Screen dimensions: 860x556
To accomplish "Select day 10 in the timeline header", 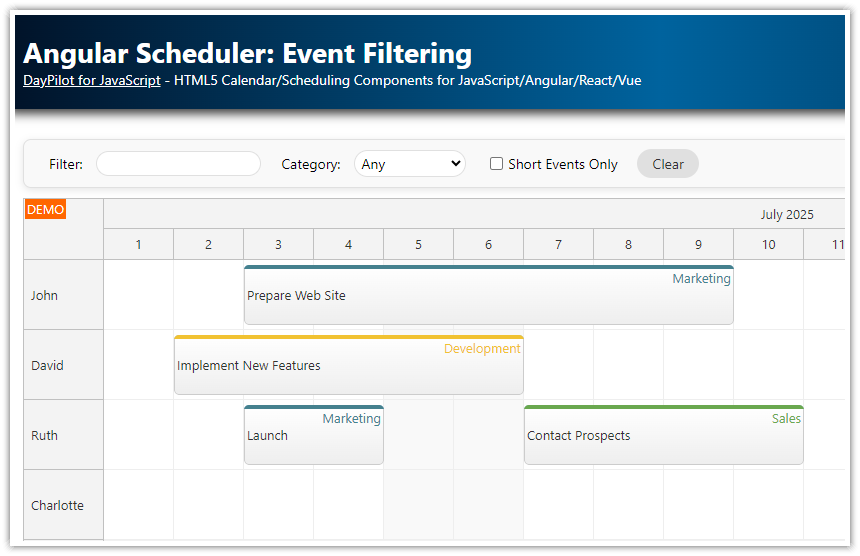I will [768, 245].
